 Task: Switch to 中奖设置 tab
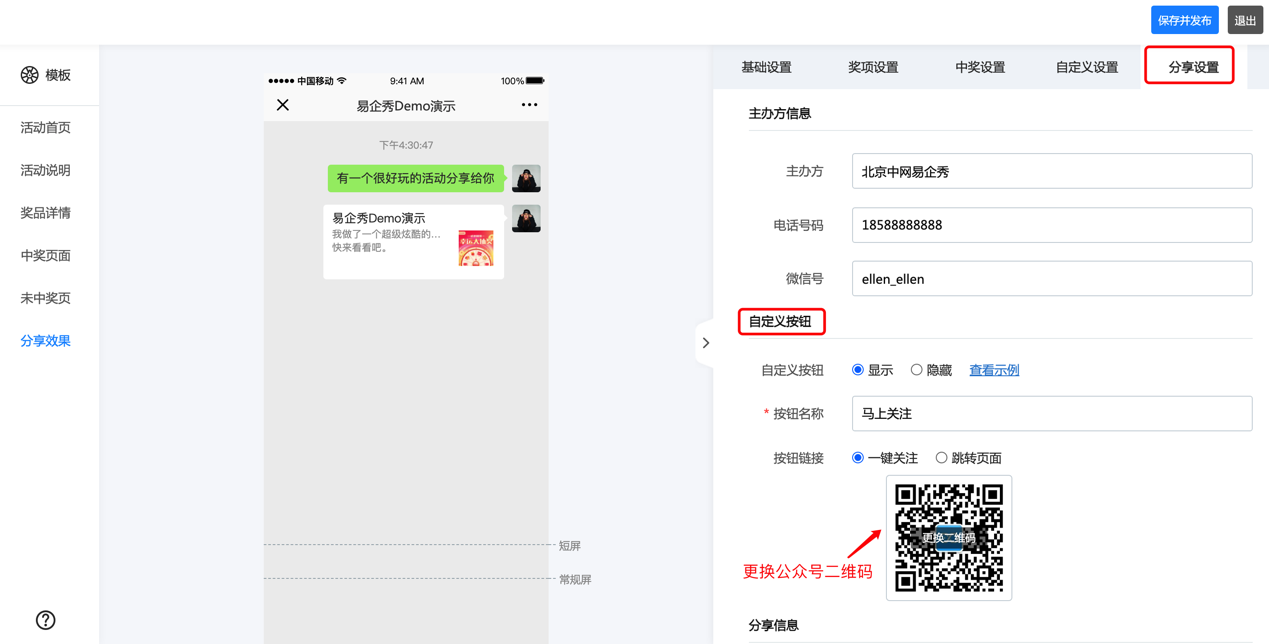point(980,67)
